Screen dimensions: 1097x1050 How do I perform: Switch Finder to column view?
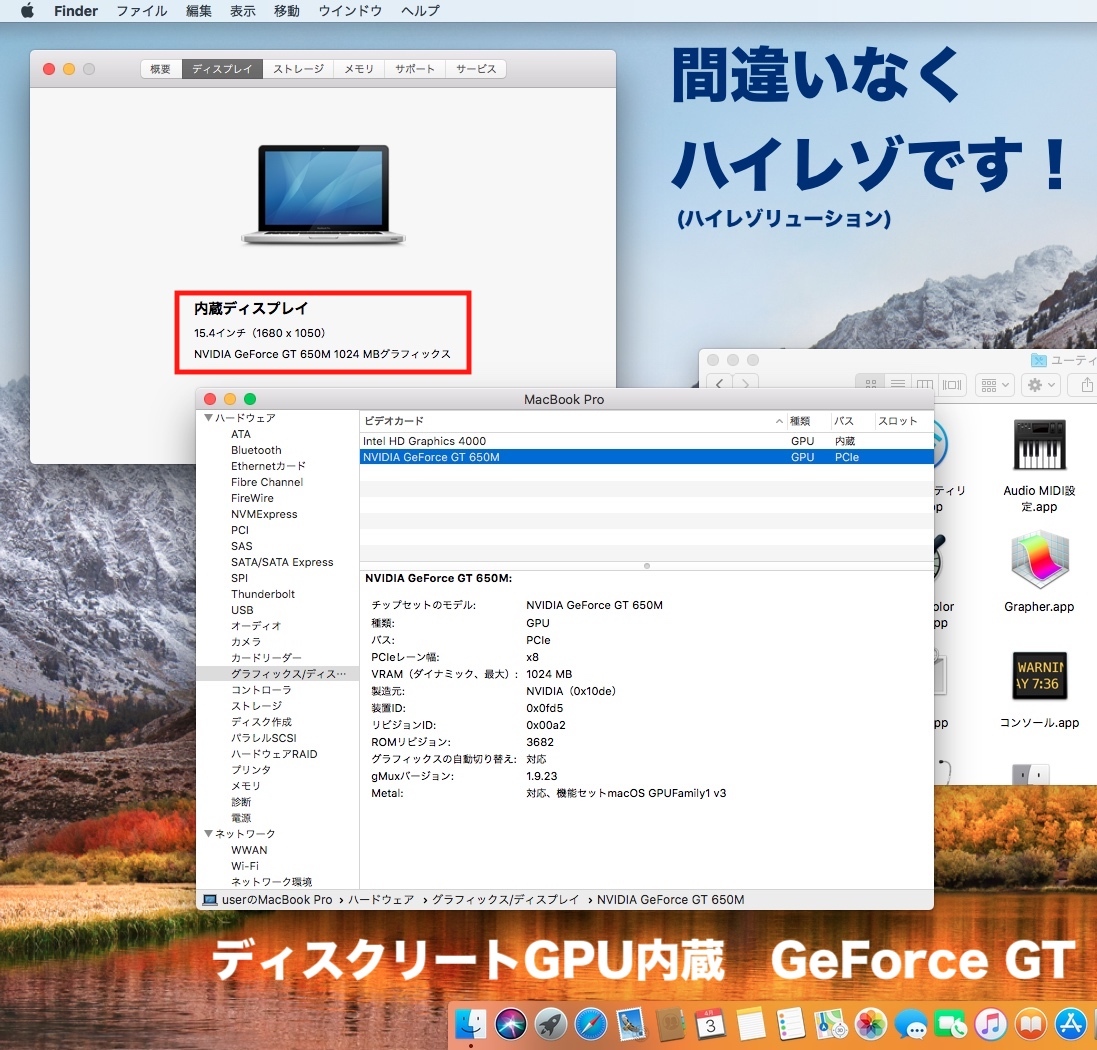pos(924,384)
